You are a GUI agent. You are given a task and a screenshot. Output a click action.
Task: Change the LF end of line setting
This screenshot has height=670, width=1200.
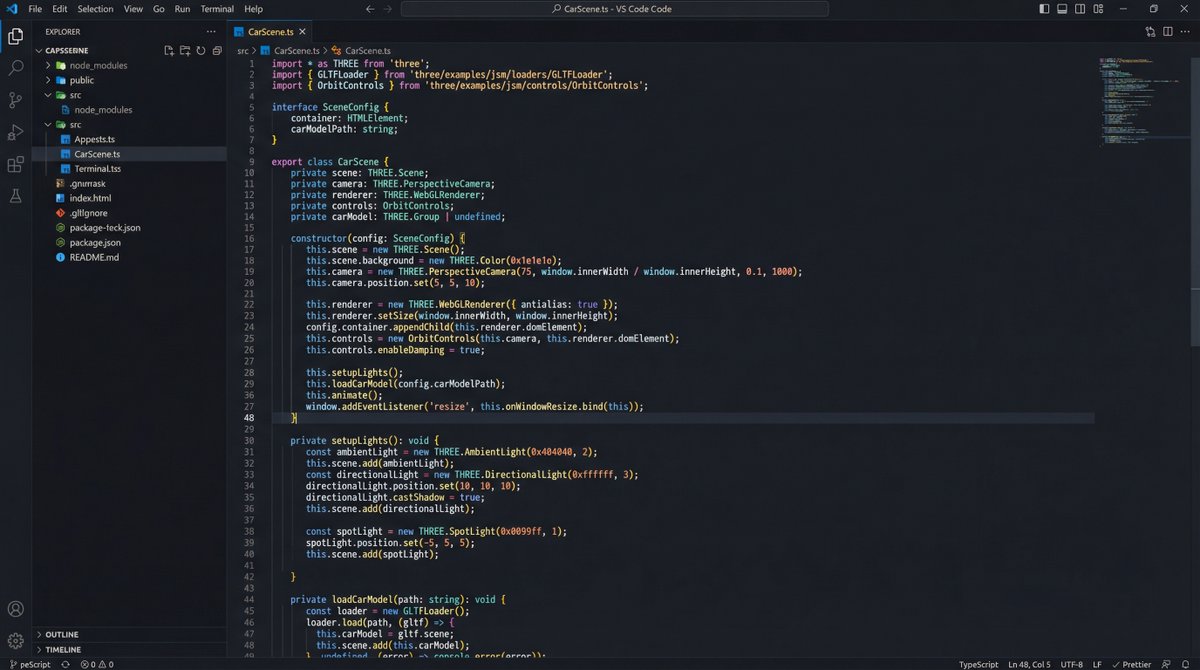[1097, 664]
